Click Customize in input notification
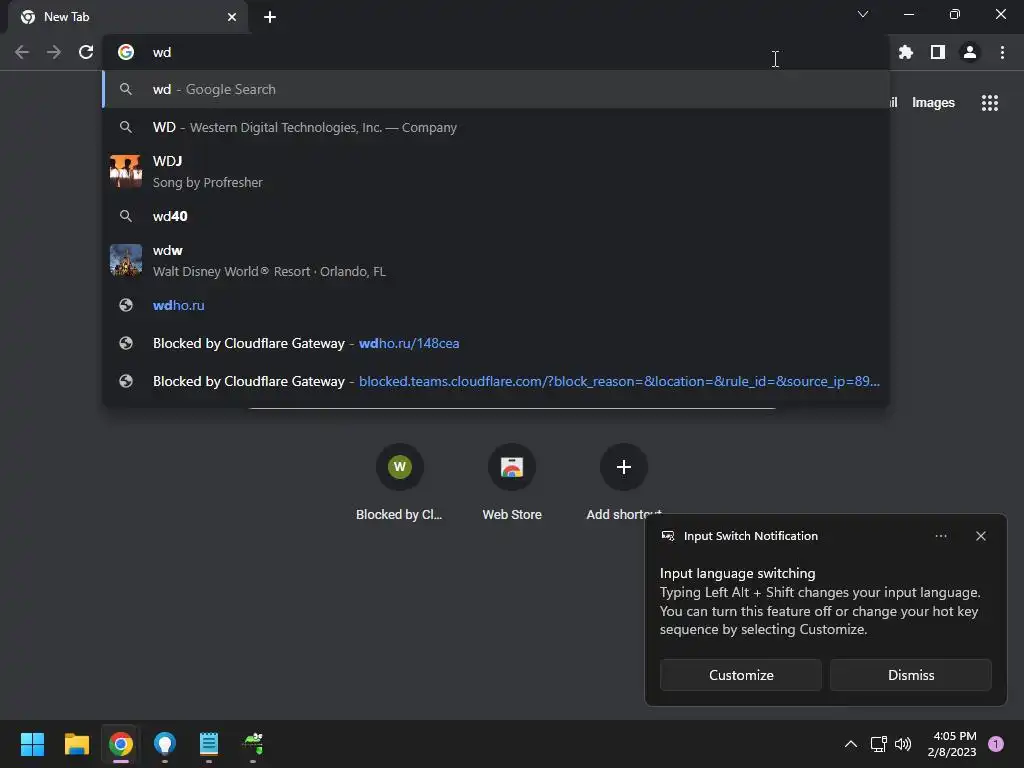Image resolution: width=1024 pixels, height=768 pixels. 741,675
